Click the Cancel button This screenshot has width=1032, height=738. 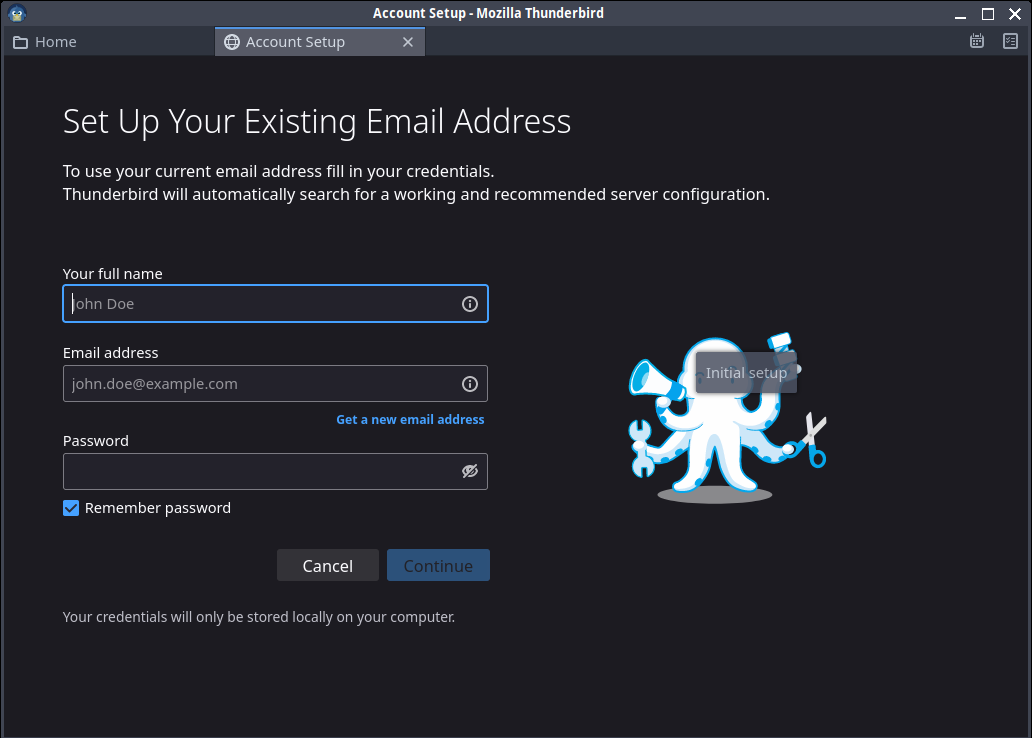[328, 566]
